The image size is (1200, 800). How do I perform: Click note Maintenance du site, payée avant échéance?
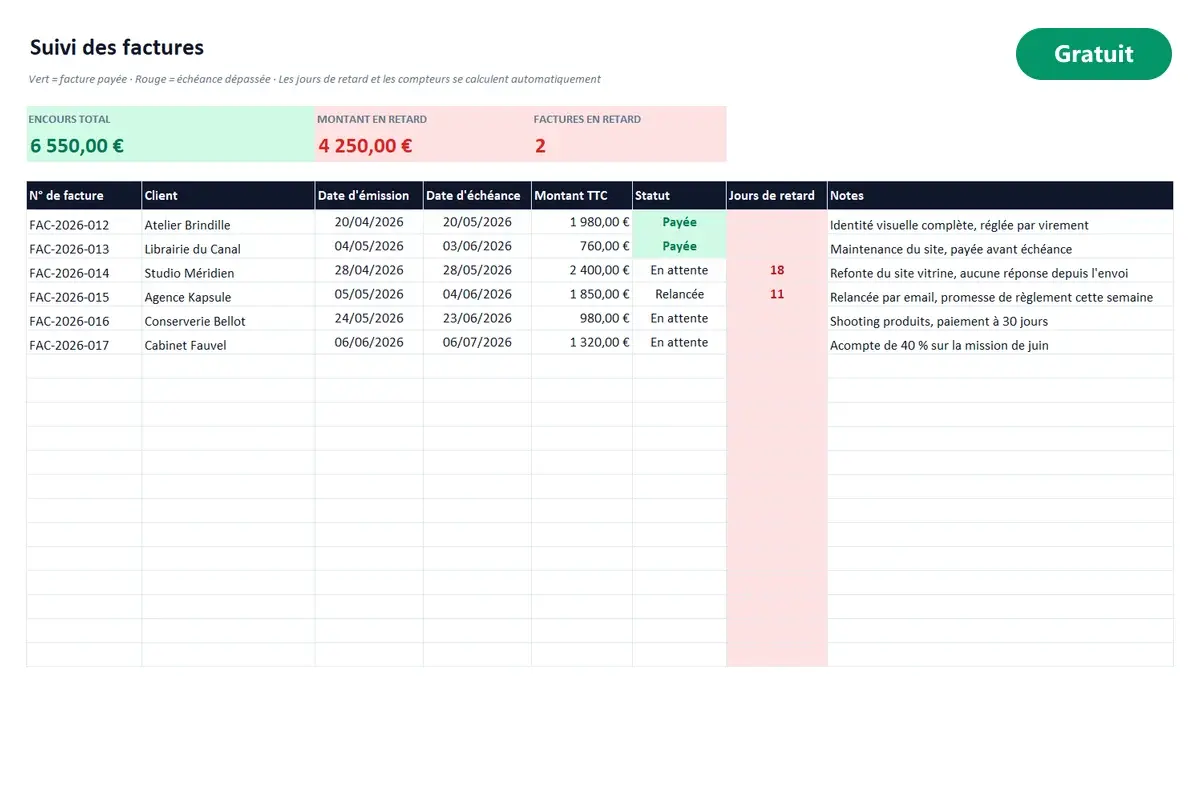point(1000,248)
